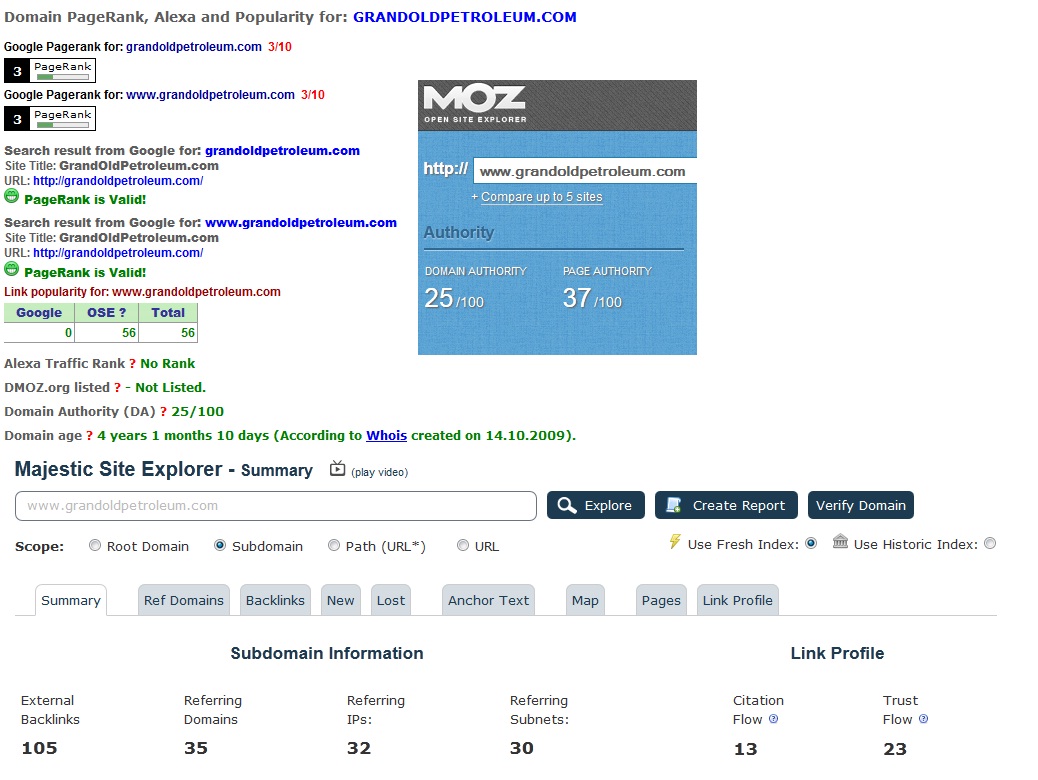Screen dimensions: 1038x780
Task: Open GRANDOLDPETROLEUM.COM heading link
Action: click(465, 17)
